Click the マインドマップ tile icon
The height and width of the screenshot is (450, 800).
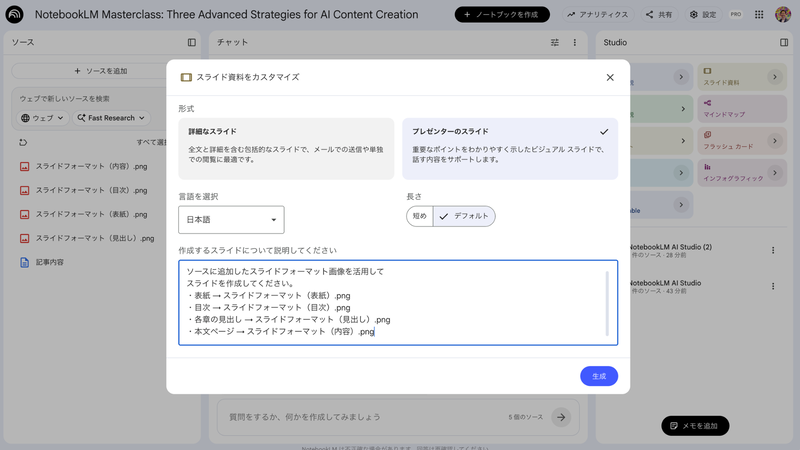[x=708, y=103]
